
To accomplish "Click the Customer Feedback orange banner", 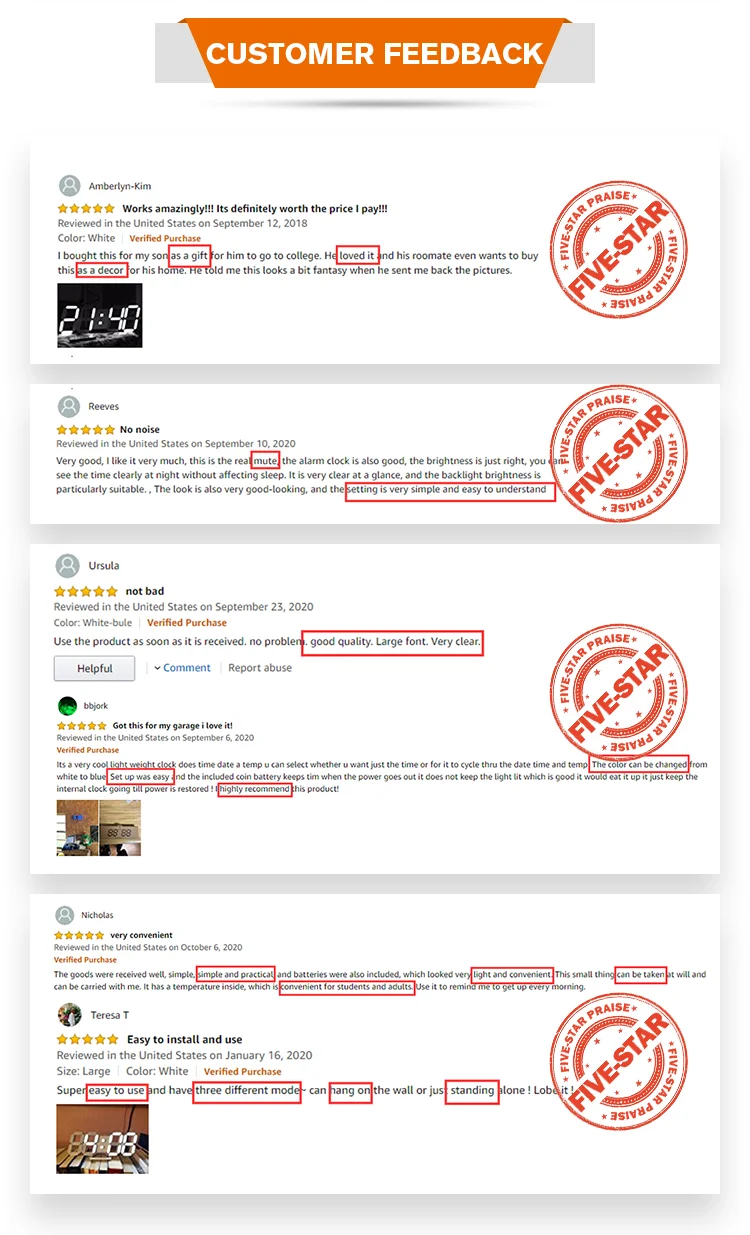I will [x=375, y=52].
